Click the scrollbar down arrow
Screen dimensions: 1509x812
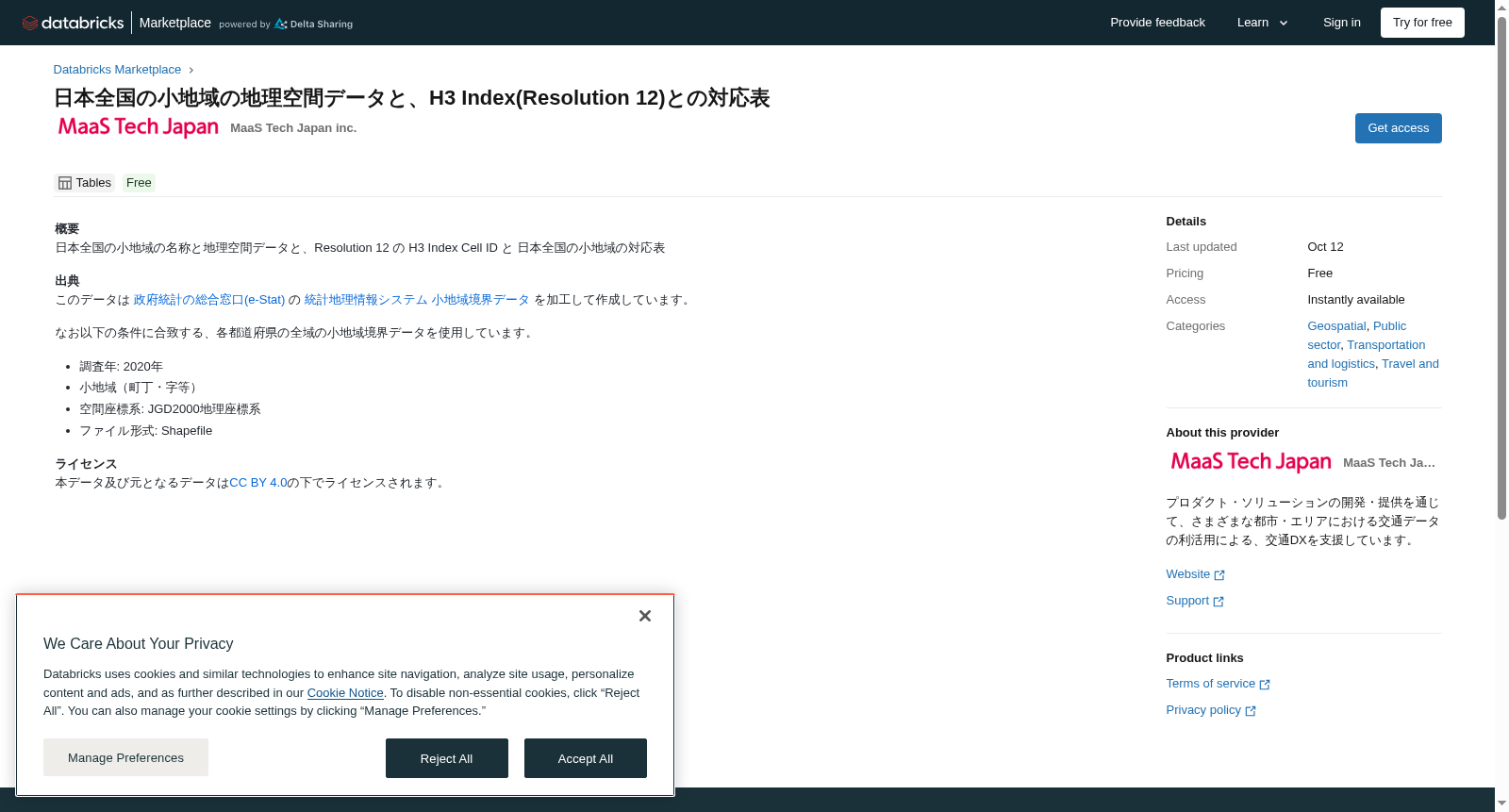[x=1501, y=804]
